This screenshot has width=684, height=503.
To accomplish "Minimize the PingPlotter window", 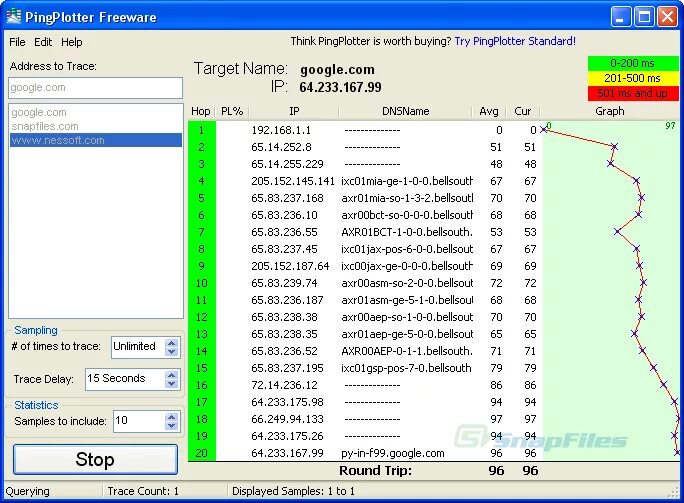I will coord(620,17).
